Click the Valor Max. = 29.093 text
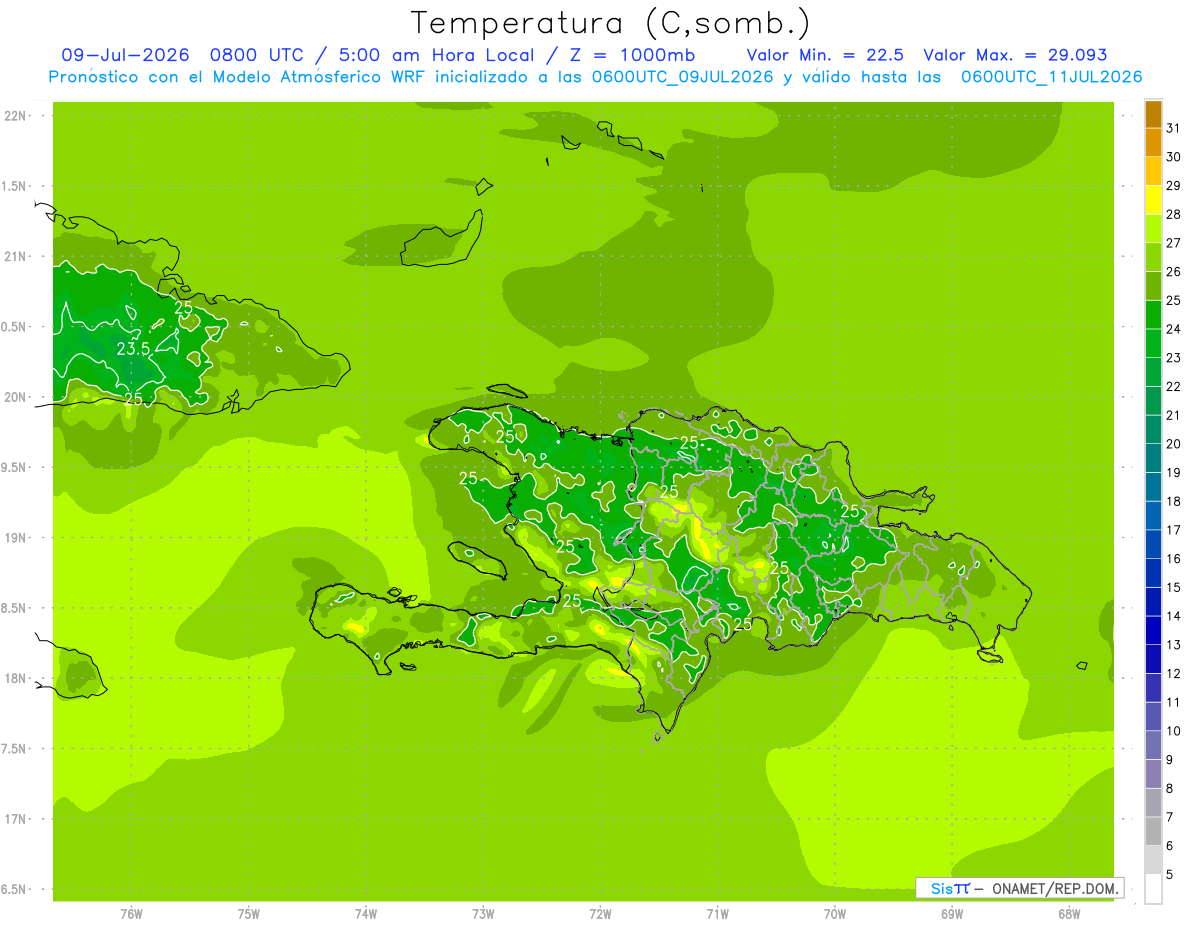1200x927 pixels. pyautogui.click(x=1015, y=55)
